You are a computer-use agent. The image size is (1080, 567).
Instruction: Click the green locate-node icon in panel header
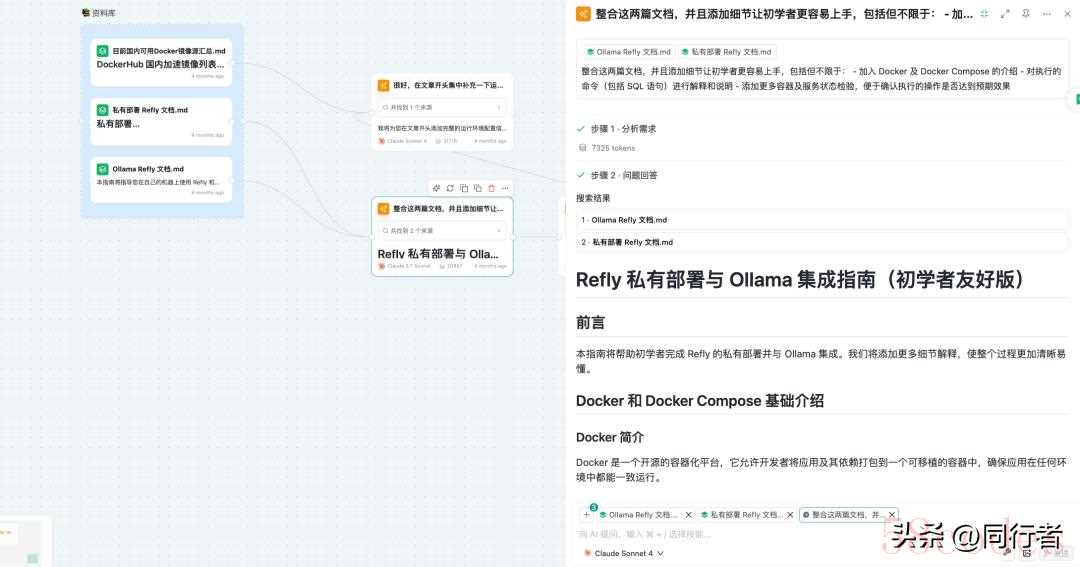click(x=985, y=14)
